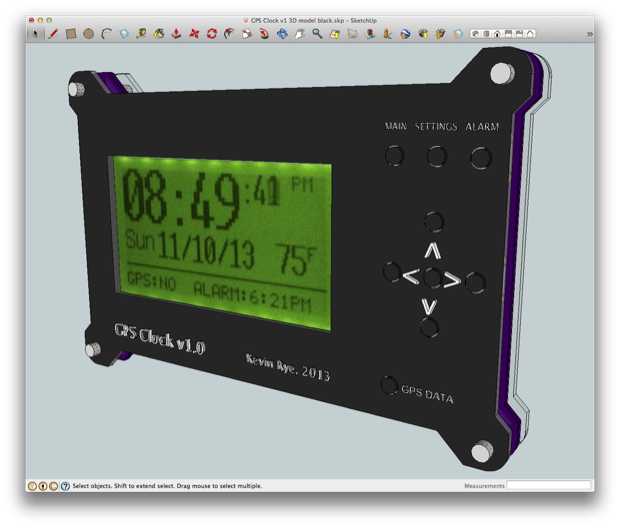The image size is (620, 527).
Task: Select the Select arrow tool
Action: tap(35, 34)
